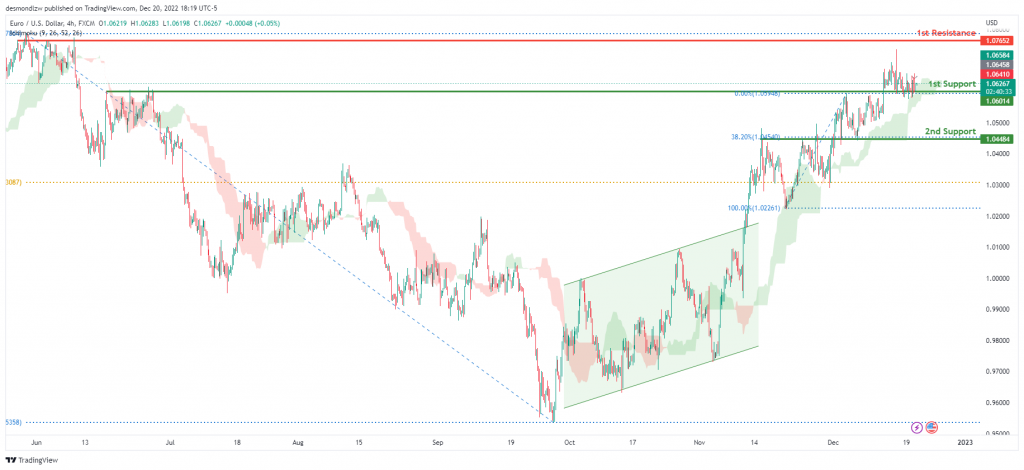This screenshot has height=470, width=1024.
Task: Click the Euro / U.S. Dollar symbol title
Action: pyautogui.click(x=38, y=22)
